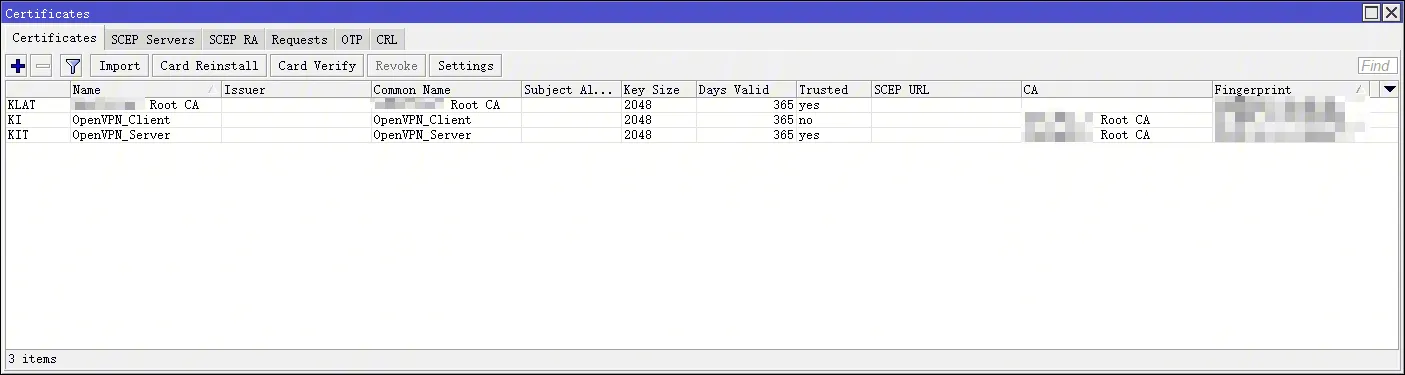Screen dimensions: 1405x375
Task: Switch to the Certificates tab
Action: point(54,38)
